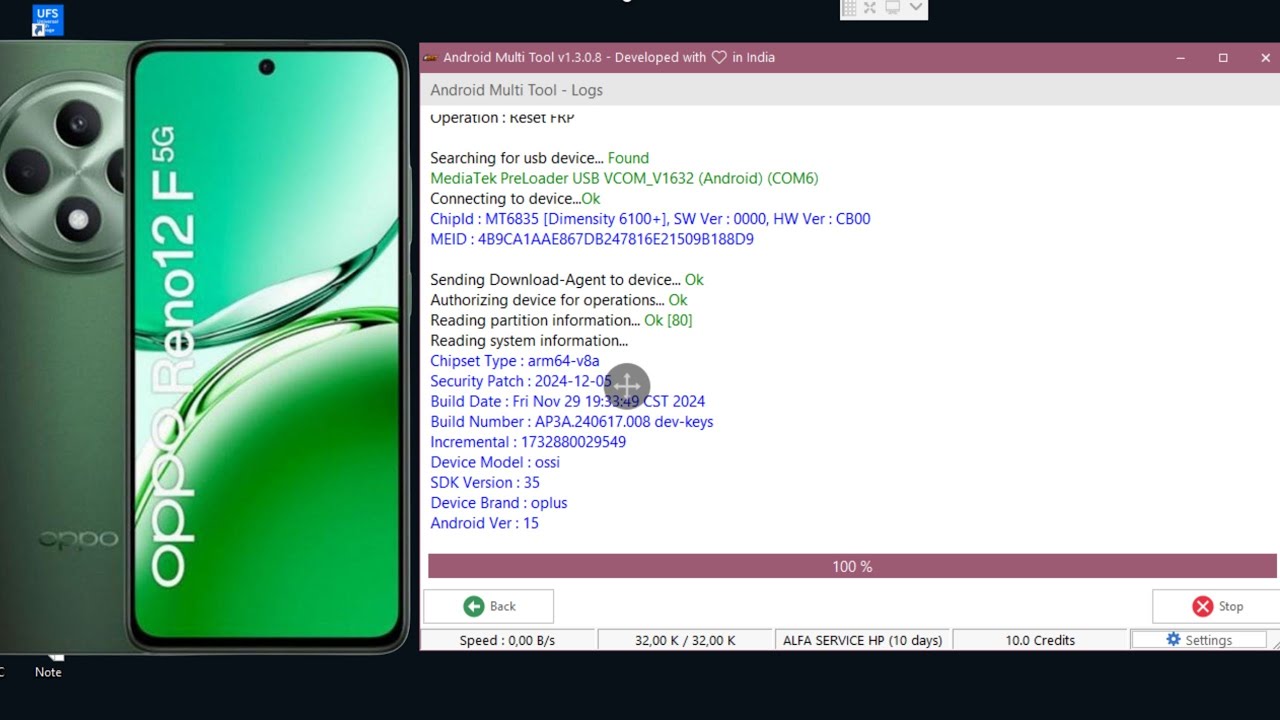The width and height of the screenshot is (1280, 720).
Task: Click 'ALFA SERVICE HP (10 days)' status entry
Action: [x=862, y=640]
